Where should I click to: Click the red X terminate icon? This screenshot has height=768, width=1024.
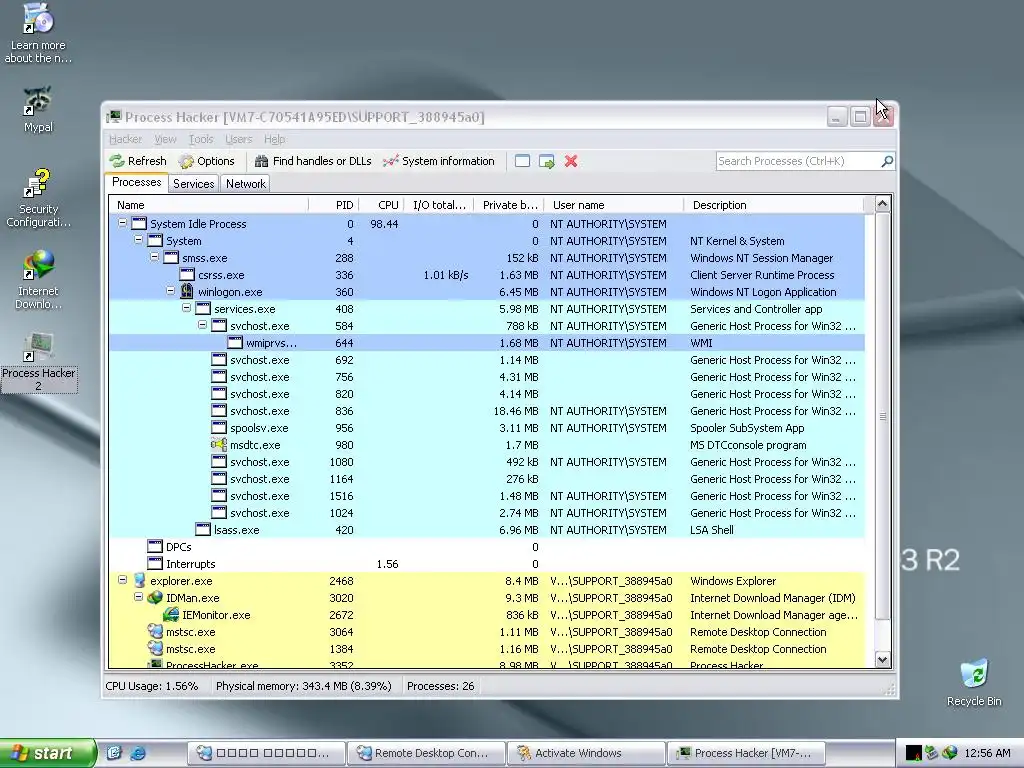point(571,161)
